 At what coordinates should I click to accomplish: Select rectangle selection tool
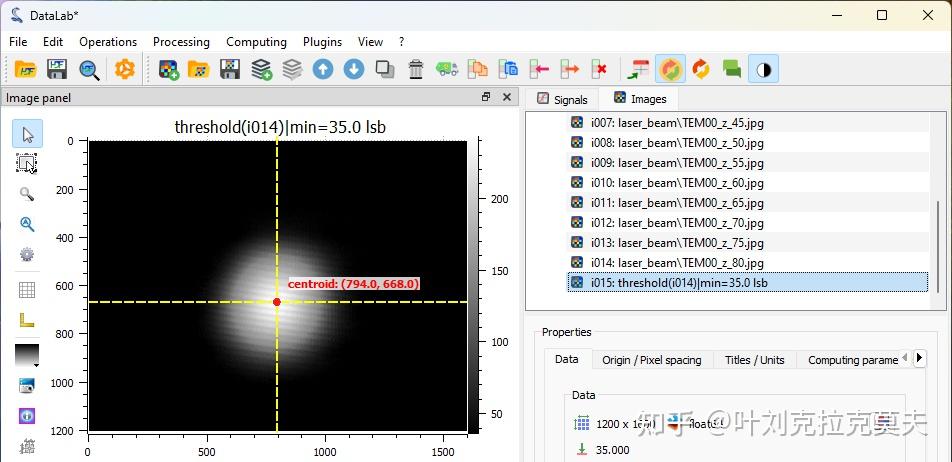pos(27,163)
